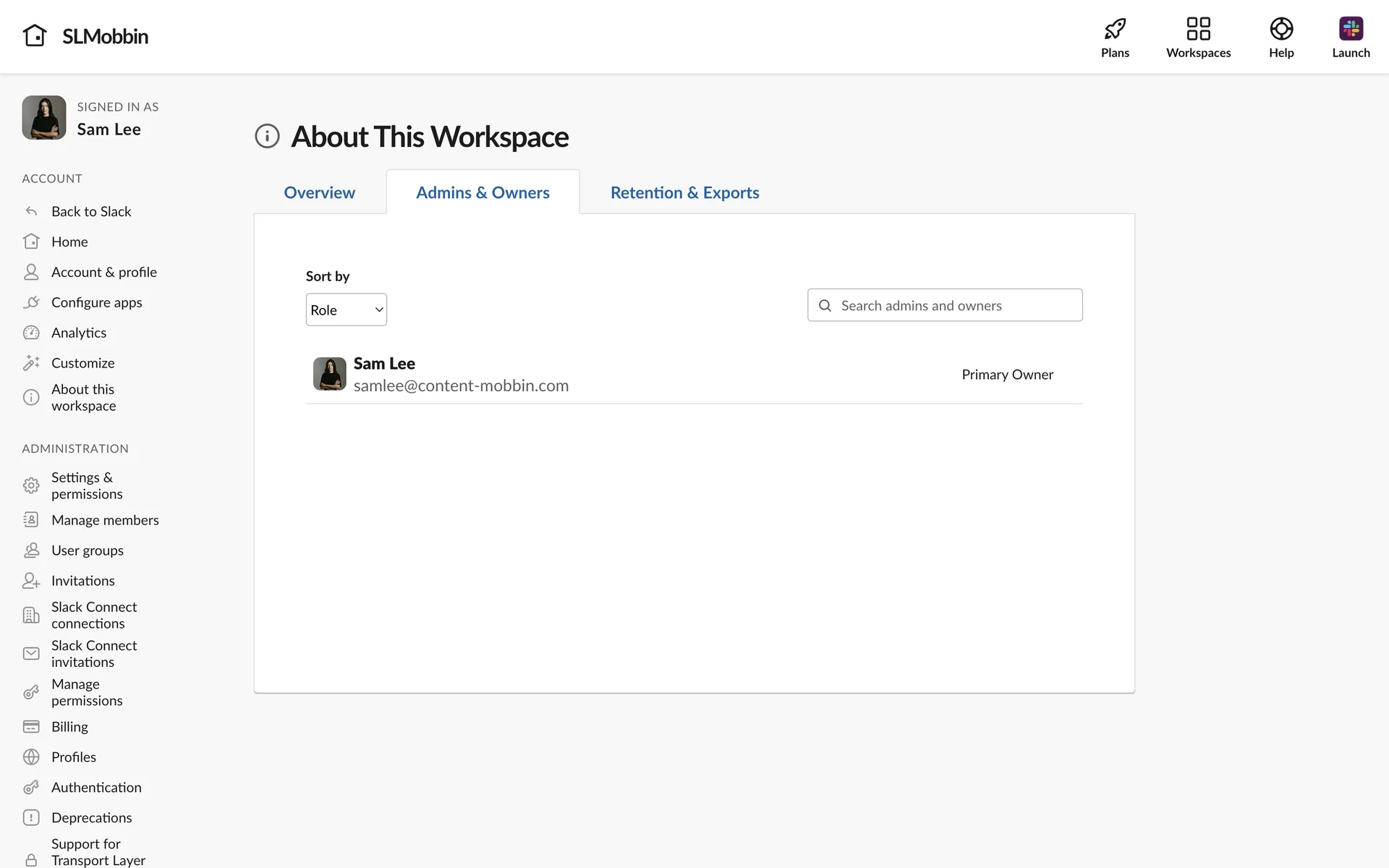Launch Slack via the Launch icon

pyautogui.click(x=1350, y=29)
